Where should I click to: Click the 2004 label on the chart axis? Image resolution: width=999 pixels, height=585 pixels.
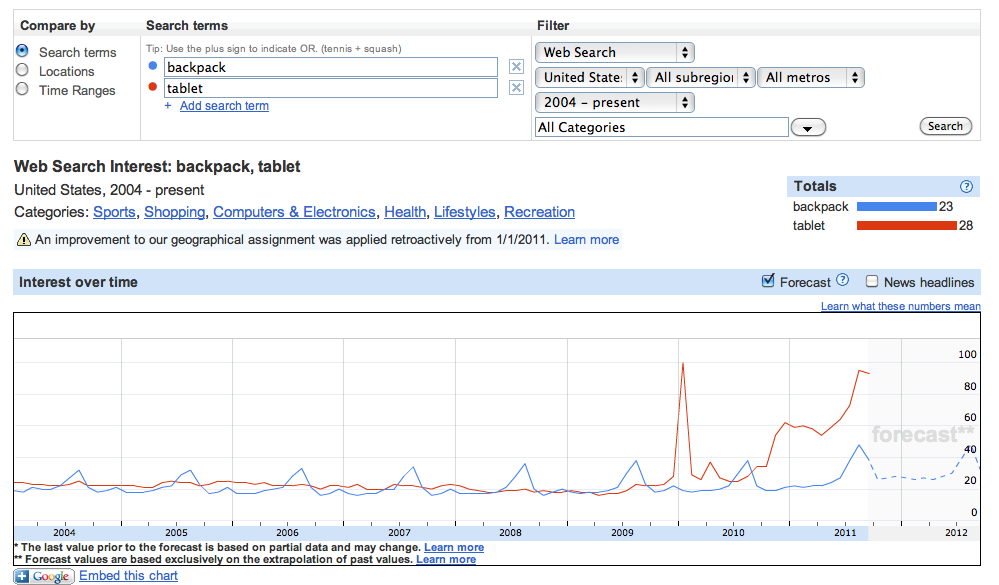(x=64, y=533)
